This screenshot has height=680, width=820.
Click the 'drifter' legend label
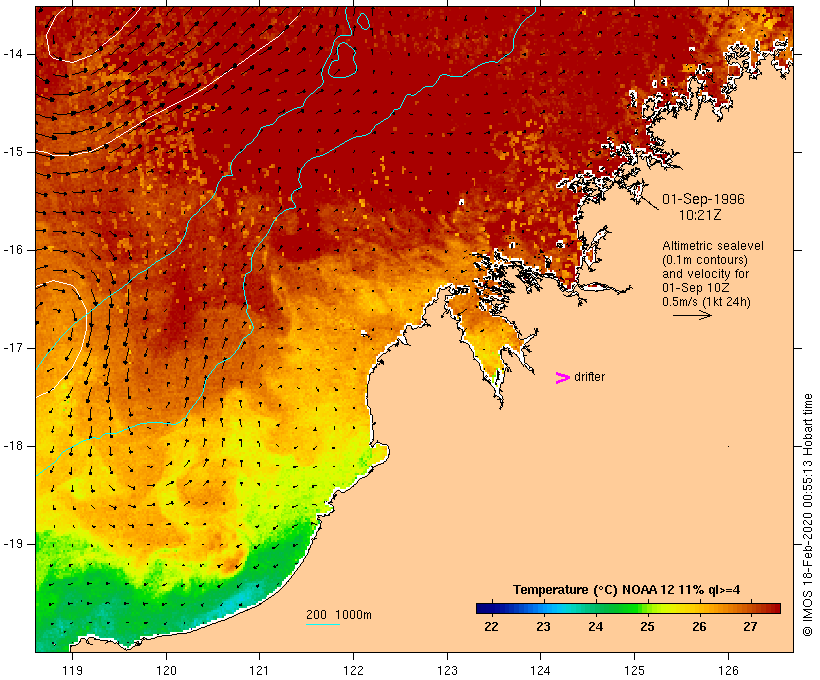click(x=589, y=377)
